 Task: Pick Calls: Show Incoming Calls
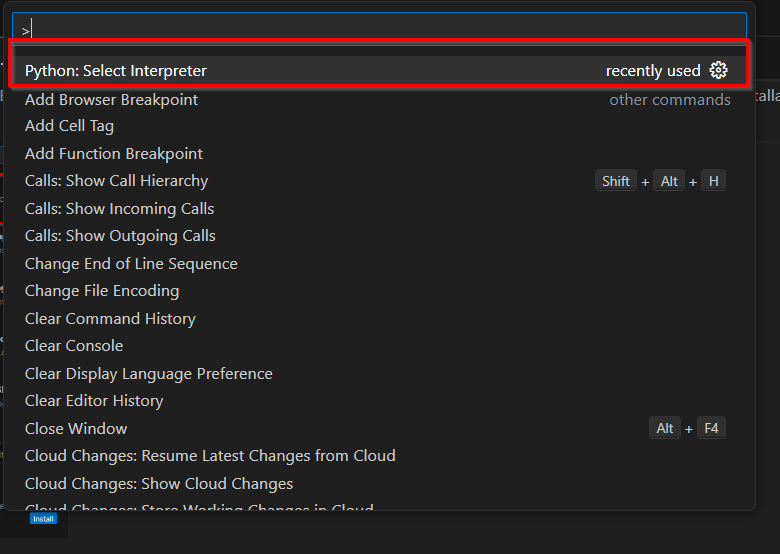[379, 209]
